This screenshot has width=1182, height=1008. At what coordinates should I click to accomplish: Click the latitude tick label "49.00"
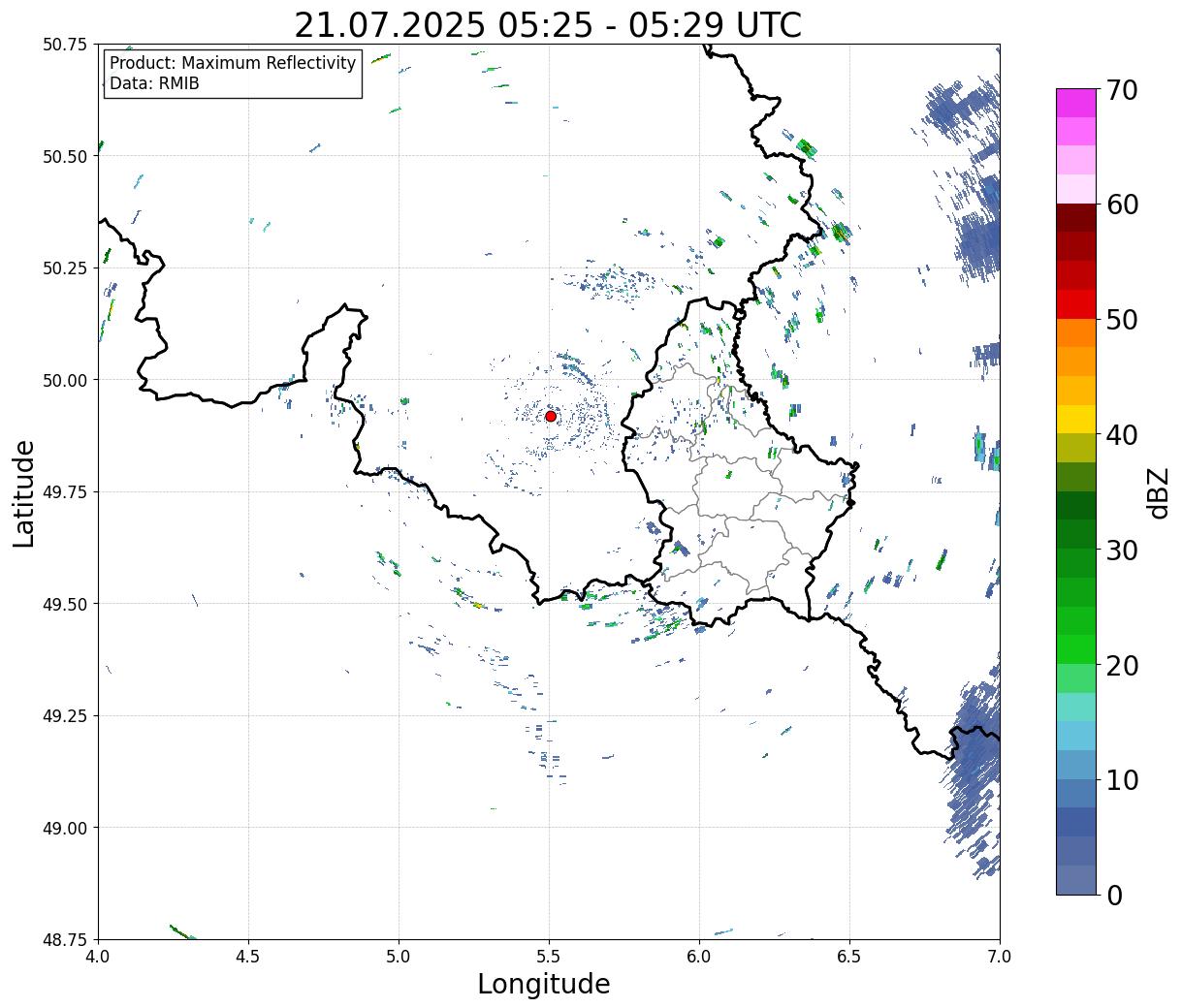(65, 828)
